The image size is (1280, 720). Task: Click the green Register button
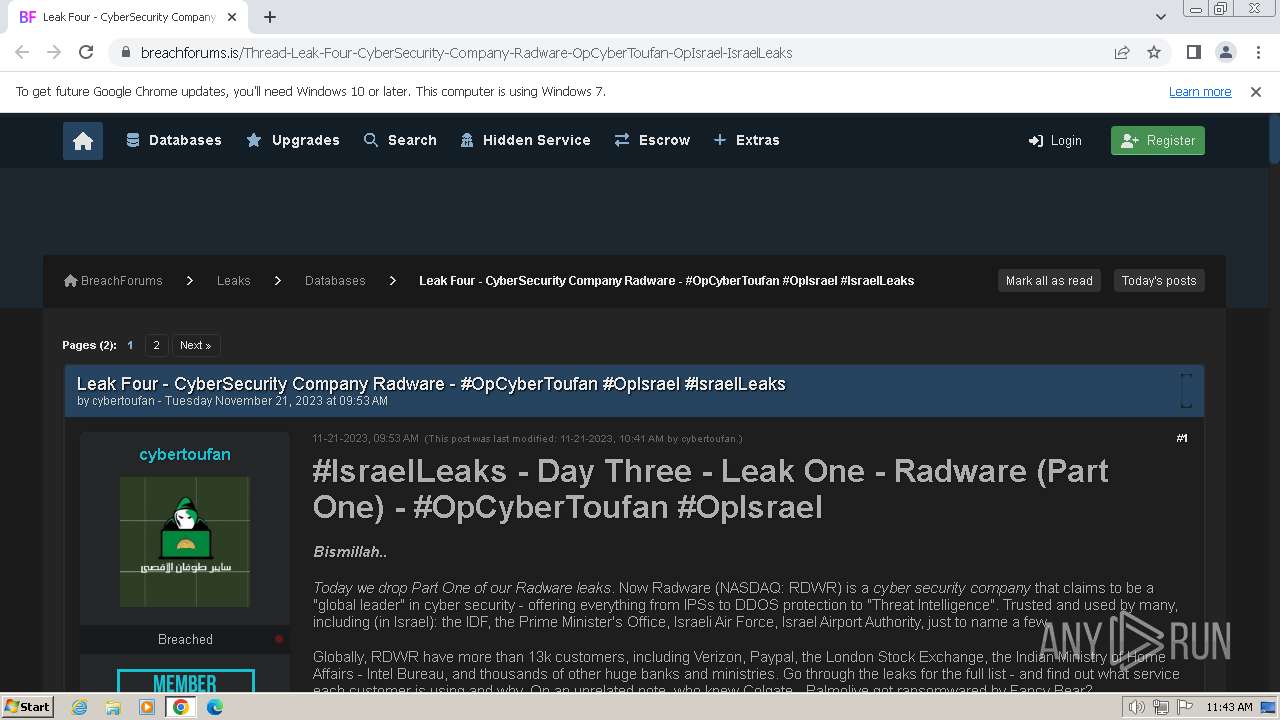(x=1158, y=141)
